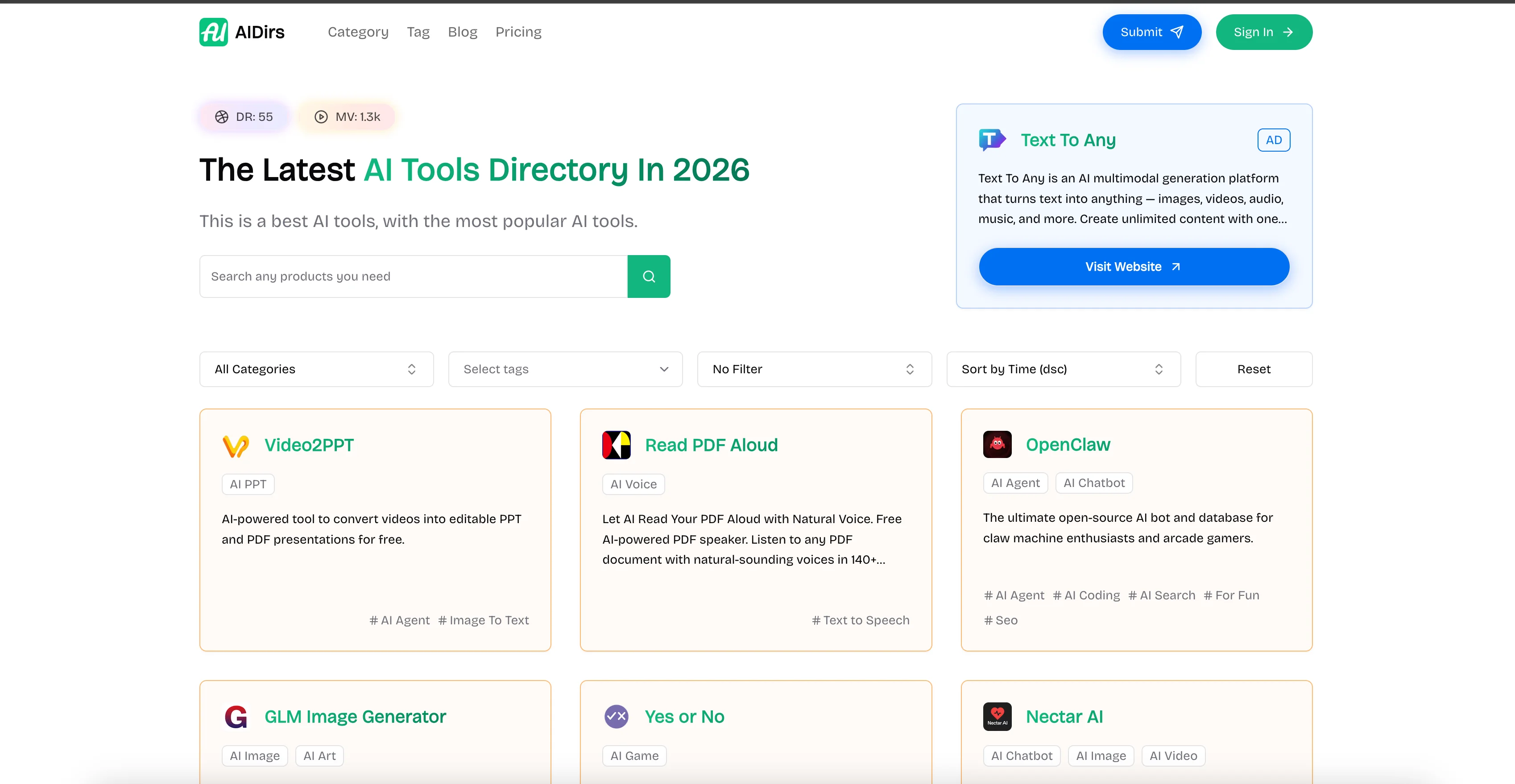Open the Nectar AI title link
The width and height of the screenshot is (1515, 784).
tap(1064, 716)
